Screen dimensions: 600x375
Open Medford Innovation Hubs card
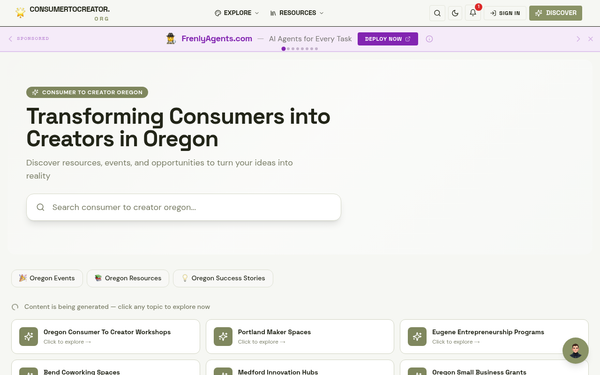point(300,368)
